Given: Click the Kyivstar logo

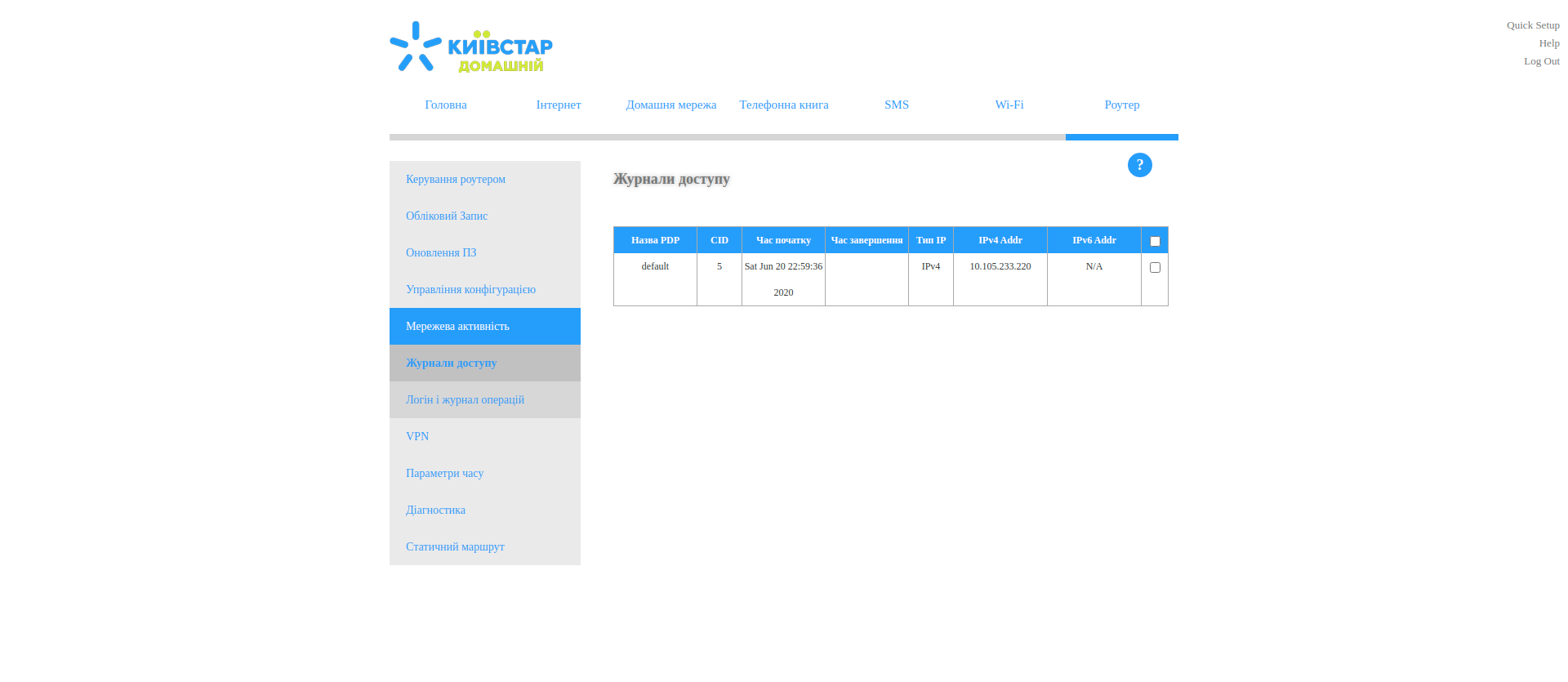Looking at the screenshot, I should point(471,47).
